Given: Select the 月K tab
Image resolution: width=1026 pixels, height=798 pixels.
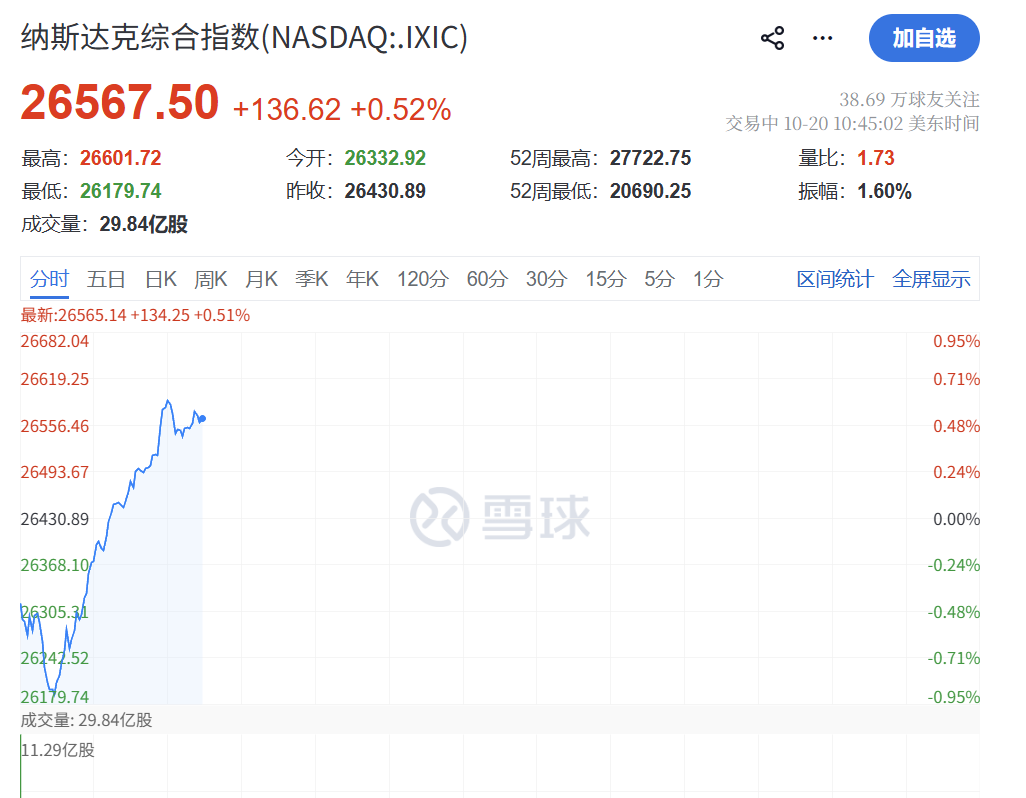Looking at the screenshot, I should click(261, 279).
